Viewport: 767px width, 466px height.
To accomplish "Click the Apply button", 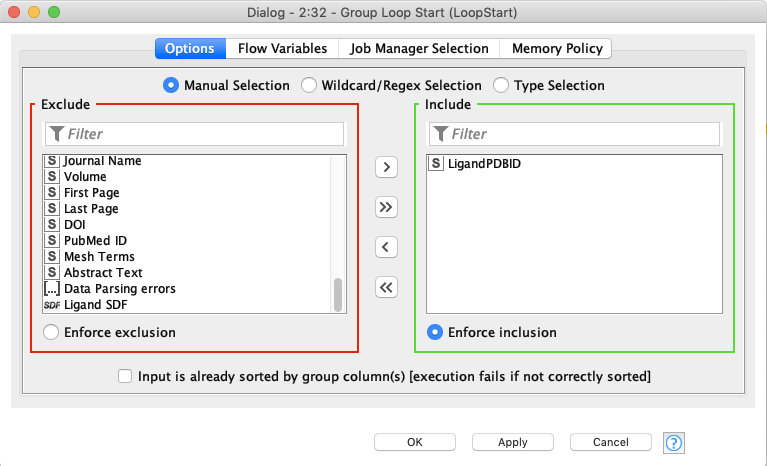I will click(x=512, y=442).
